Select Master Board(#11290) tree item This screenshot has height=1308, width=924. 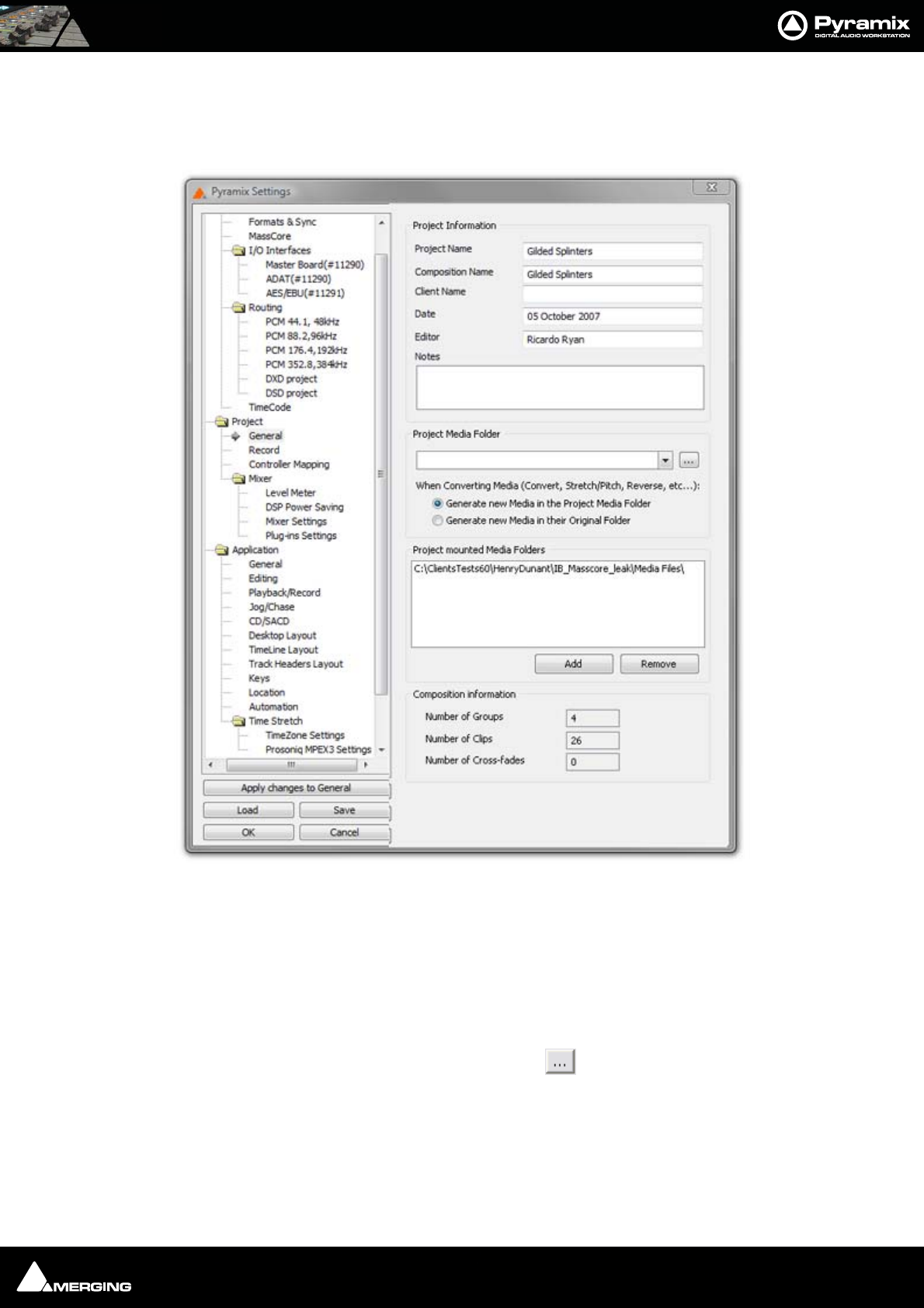[x=314, y=265]
